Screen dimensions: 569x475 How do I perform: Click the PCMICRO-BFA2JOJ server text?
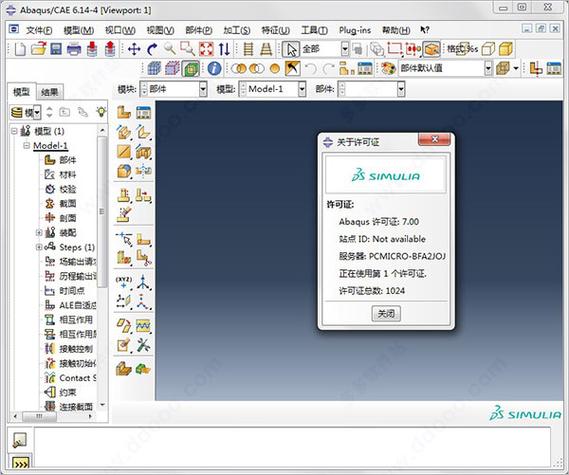(407, 256)
